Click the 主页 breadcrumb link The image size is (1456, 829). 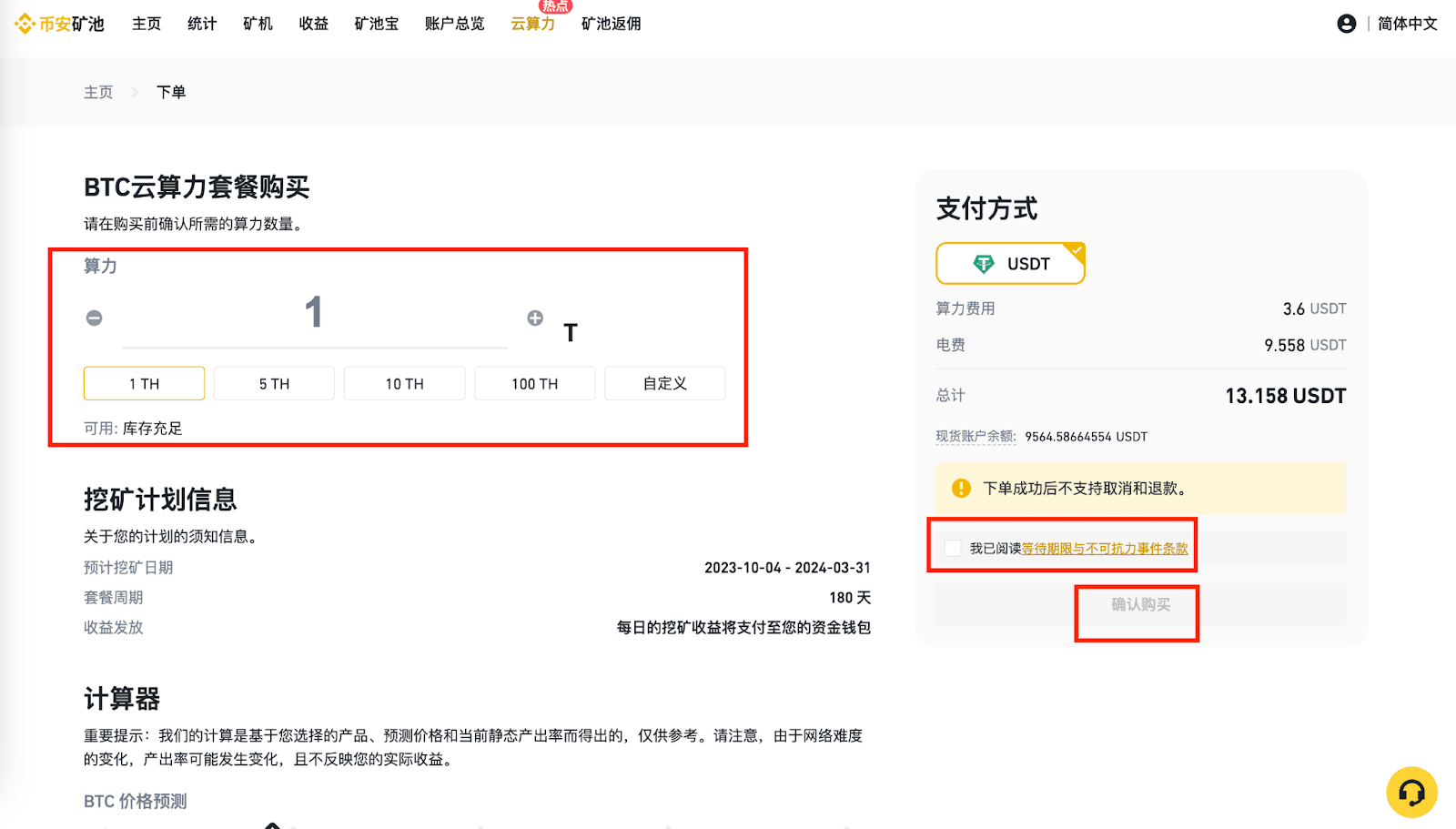pos(98,92)
